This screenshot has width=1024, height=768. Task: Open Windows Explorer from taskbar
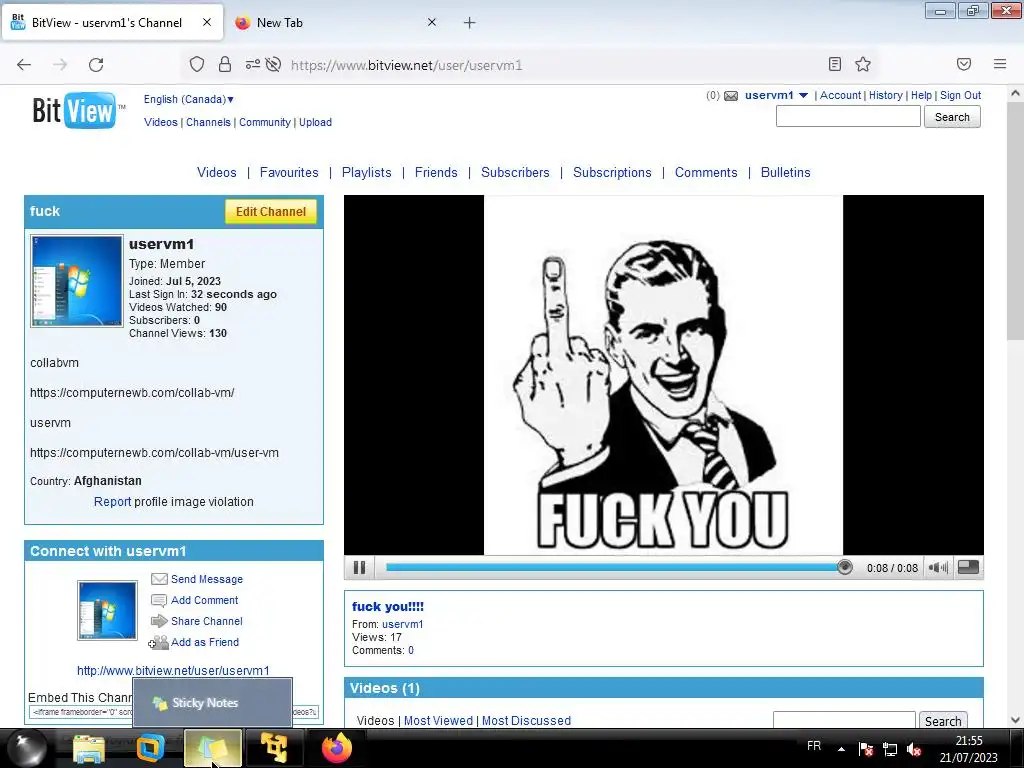(88, 749)
